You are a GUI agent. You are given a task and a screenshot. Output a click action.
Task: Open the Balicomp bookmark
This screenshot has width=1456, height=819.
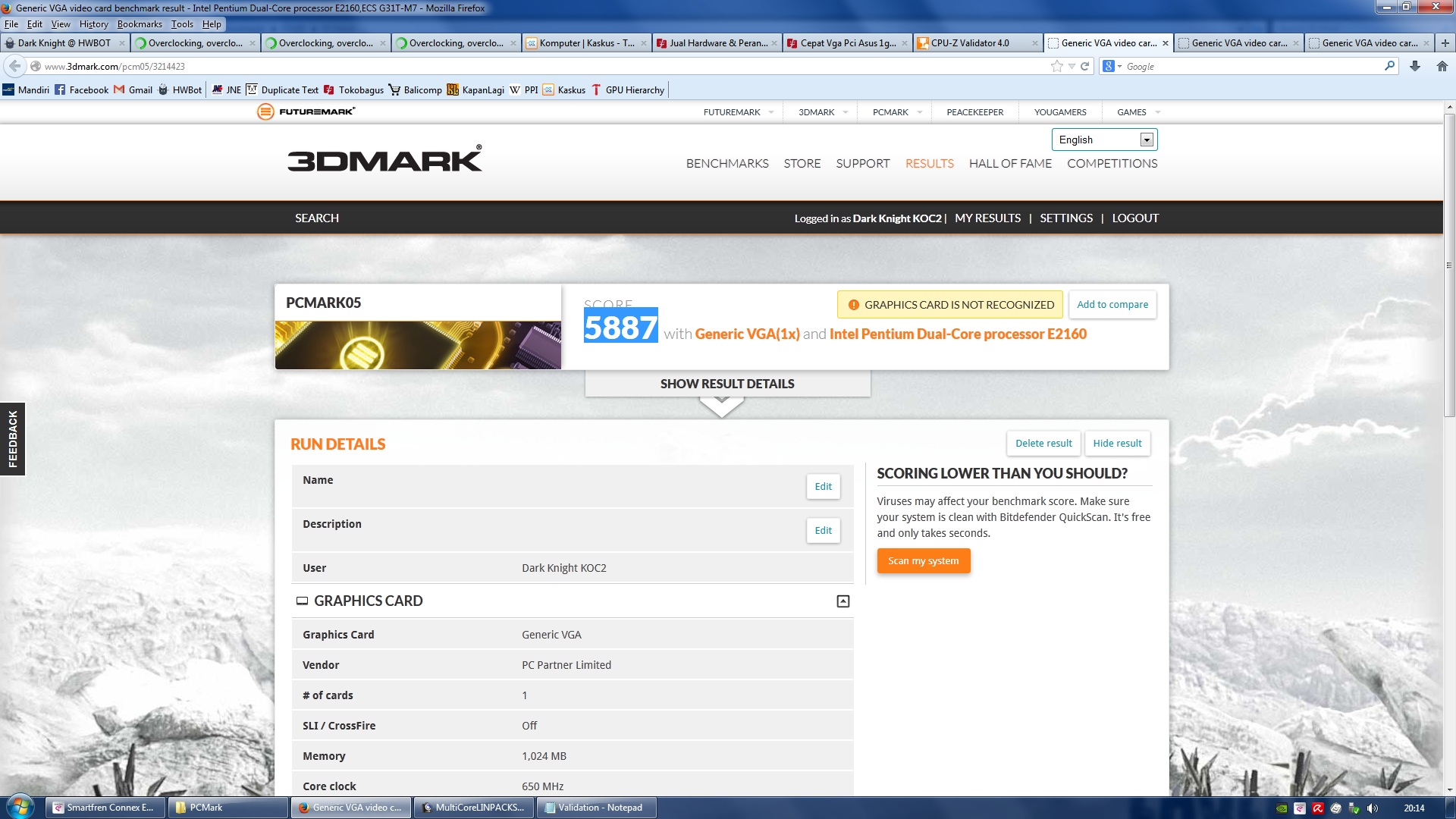(416, 89)
